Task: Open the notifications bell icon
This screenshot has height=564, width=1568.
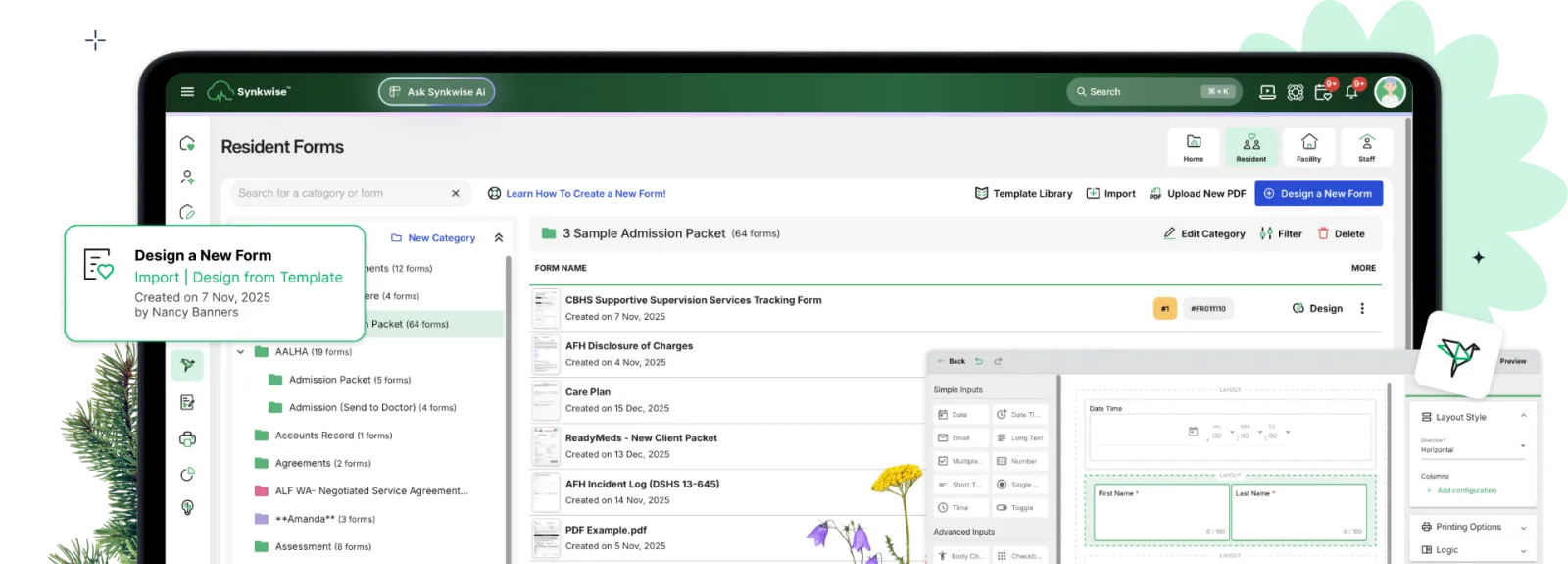Action: click(x=1351, y=92)
